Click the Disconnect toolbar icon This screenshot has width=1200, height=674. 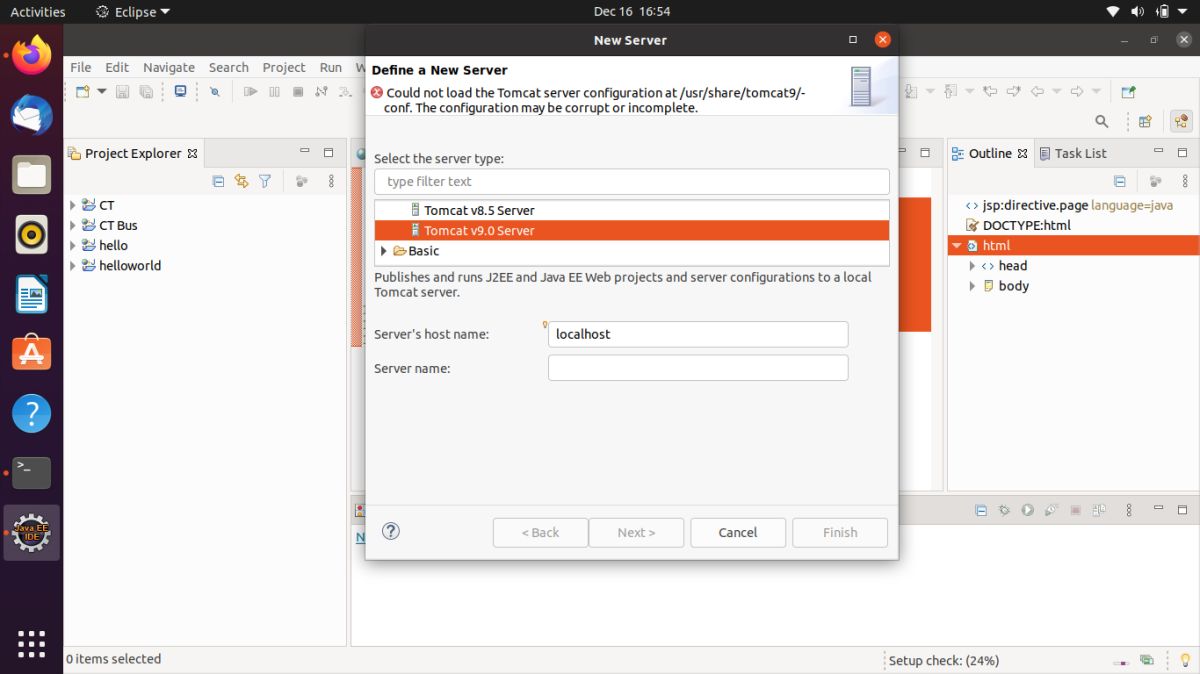tap(321, 92)
